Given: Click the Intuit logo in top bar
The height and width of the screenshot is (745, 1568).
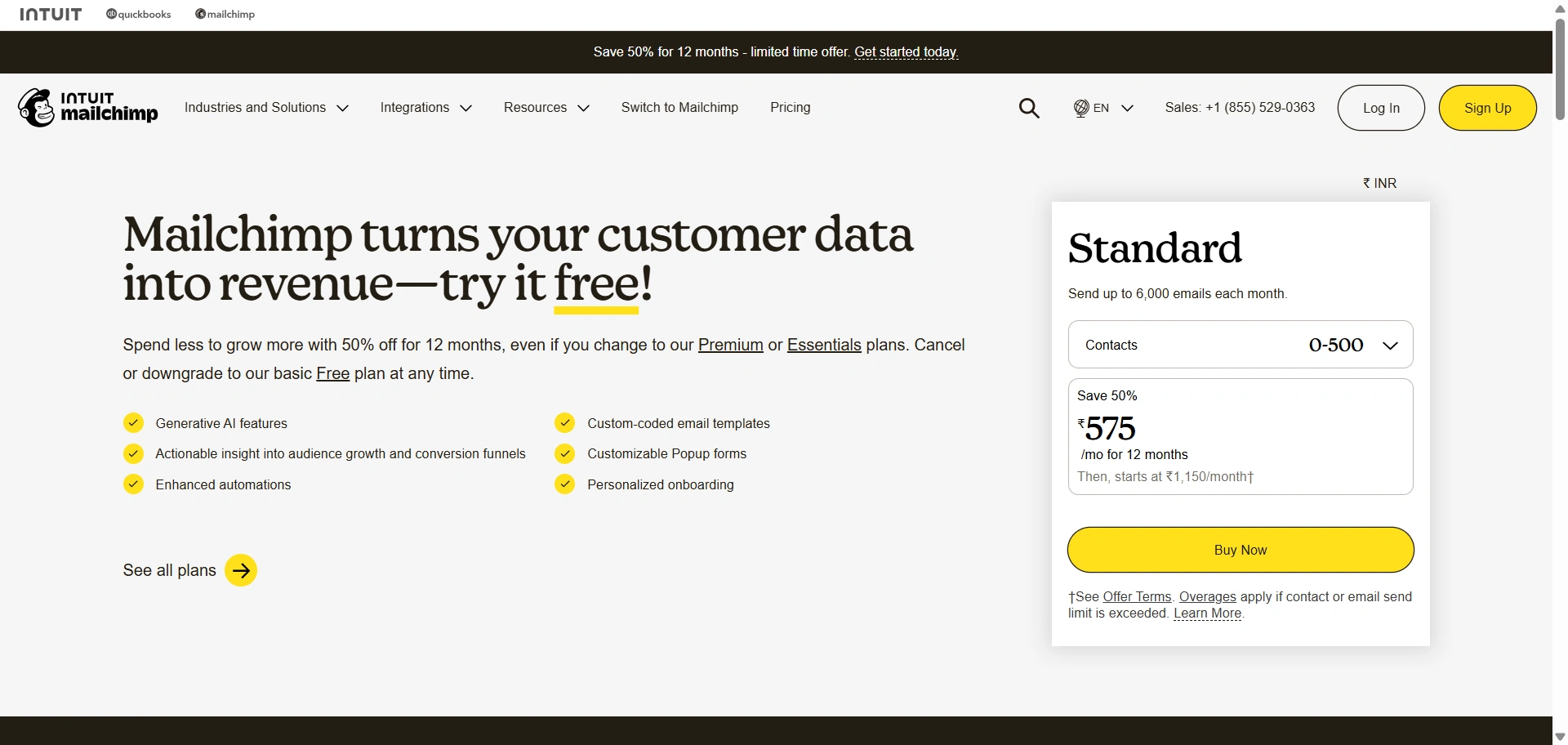Looking at the screenshot, I should click(x=51, y=15).
